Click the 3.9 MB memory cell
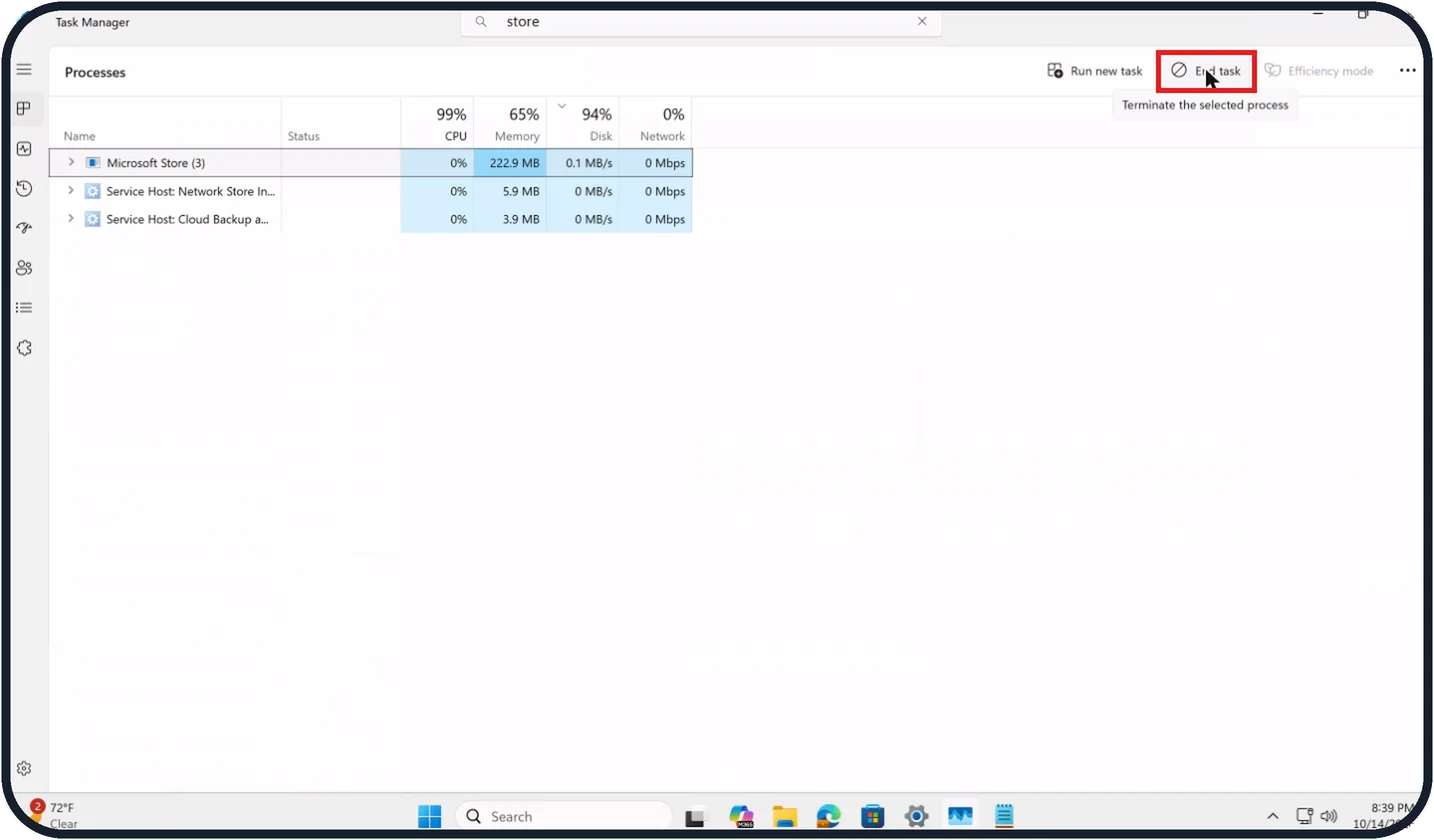Viewport: 1434px width, 840px height. coord(510,219)
